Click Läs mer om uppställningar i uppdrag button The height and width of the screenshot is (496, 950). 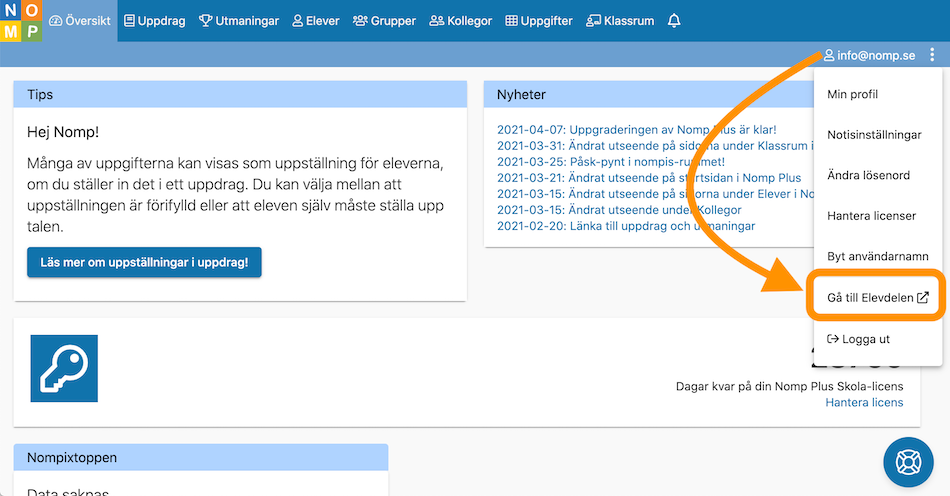click(144, 262)
